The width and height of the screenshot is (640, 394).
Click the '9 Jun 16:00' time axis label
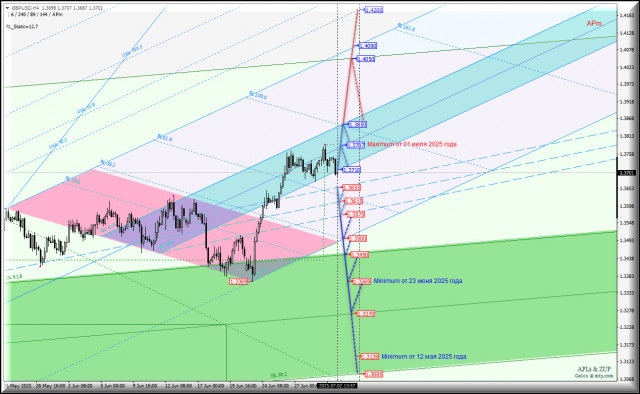click(144, 386)
